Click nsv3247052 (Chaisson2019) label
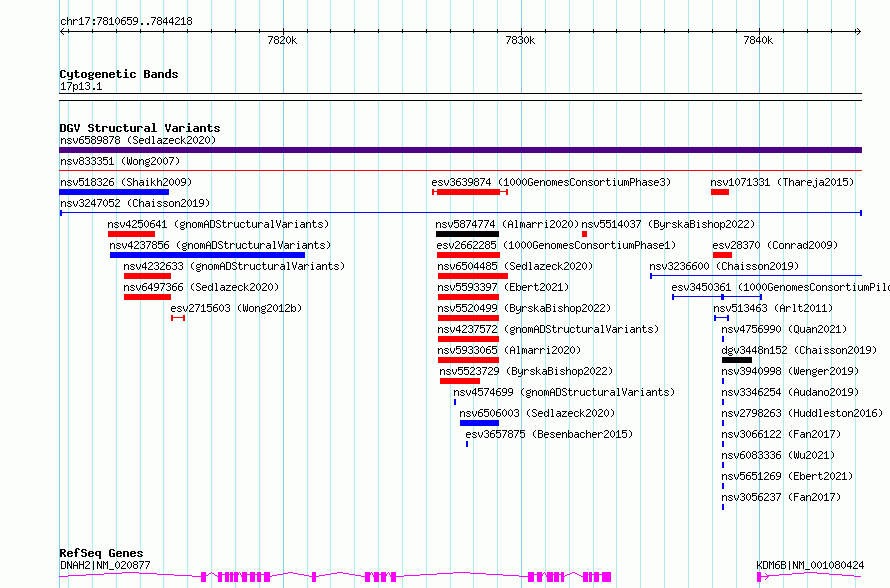 pyautogui.click(x=135, y=203)
